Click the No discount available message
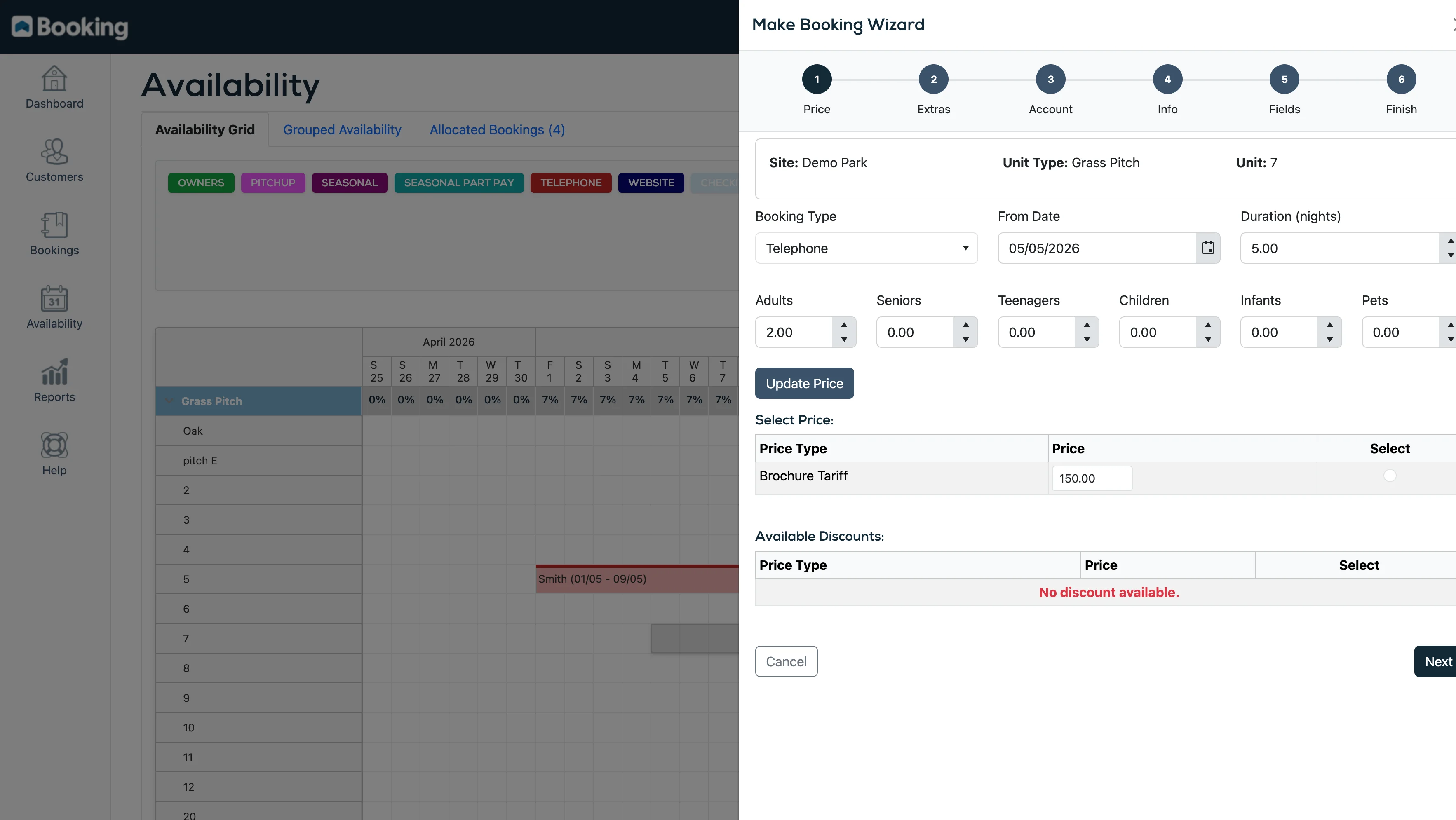 [x=1108, y=592]
